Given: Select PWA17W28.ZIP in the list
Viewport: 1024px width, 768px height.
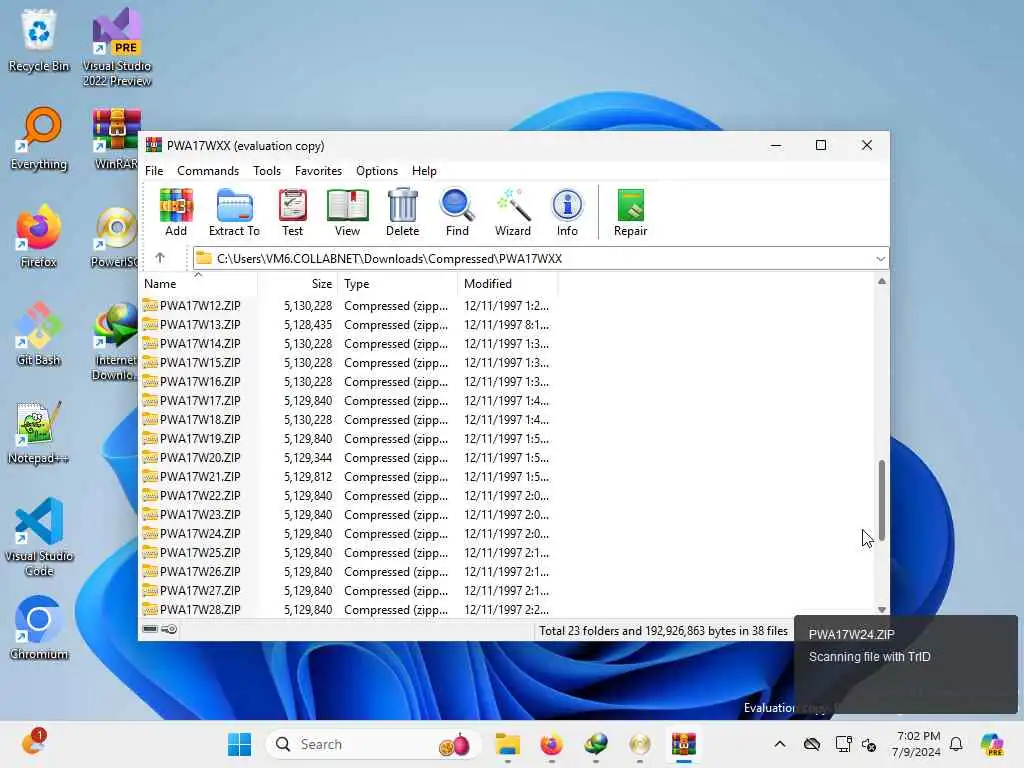Looking at the screenshot, I should tap(200, 609).
